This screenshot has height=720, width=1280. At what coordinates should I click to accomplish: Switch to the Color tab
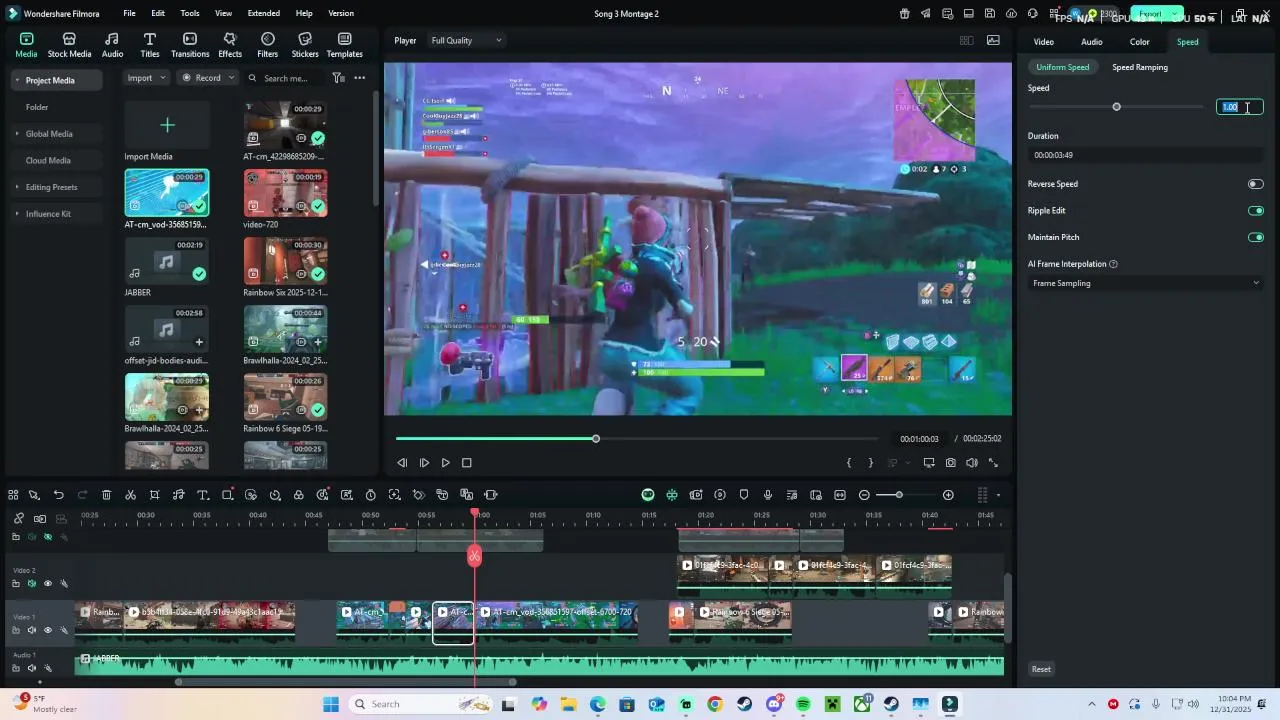coord(1140,42)
